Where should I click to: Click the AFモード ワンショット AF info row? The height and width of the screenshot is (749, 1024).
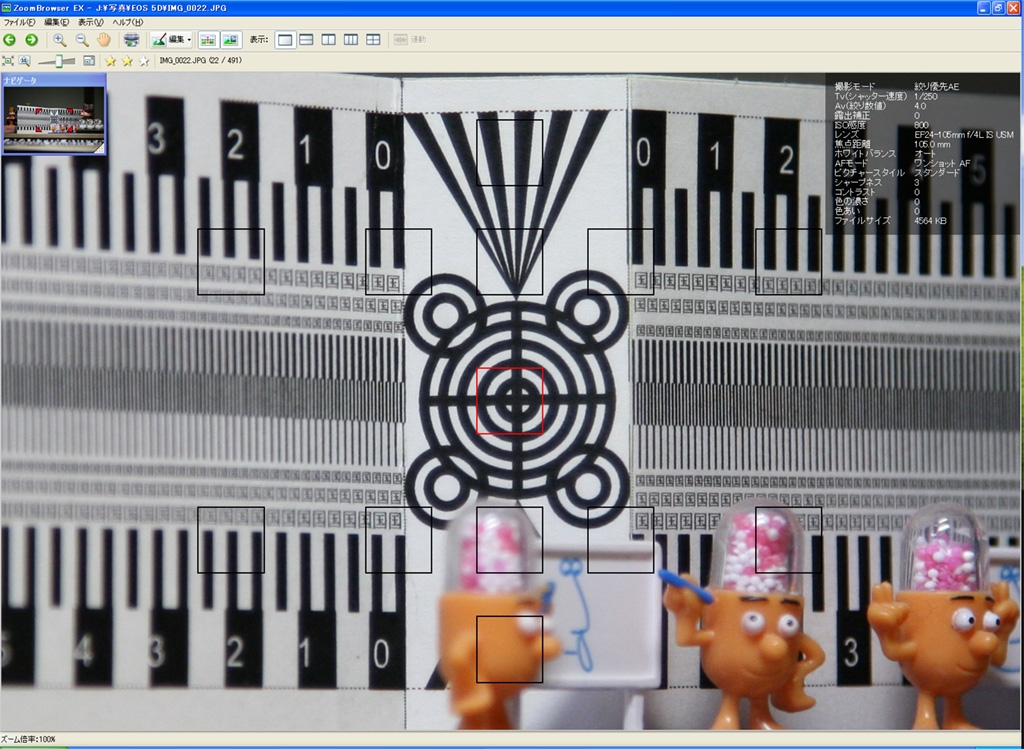(x=902, y=163)
